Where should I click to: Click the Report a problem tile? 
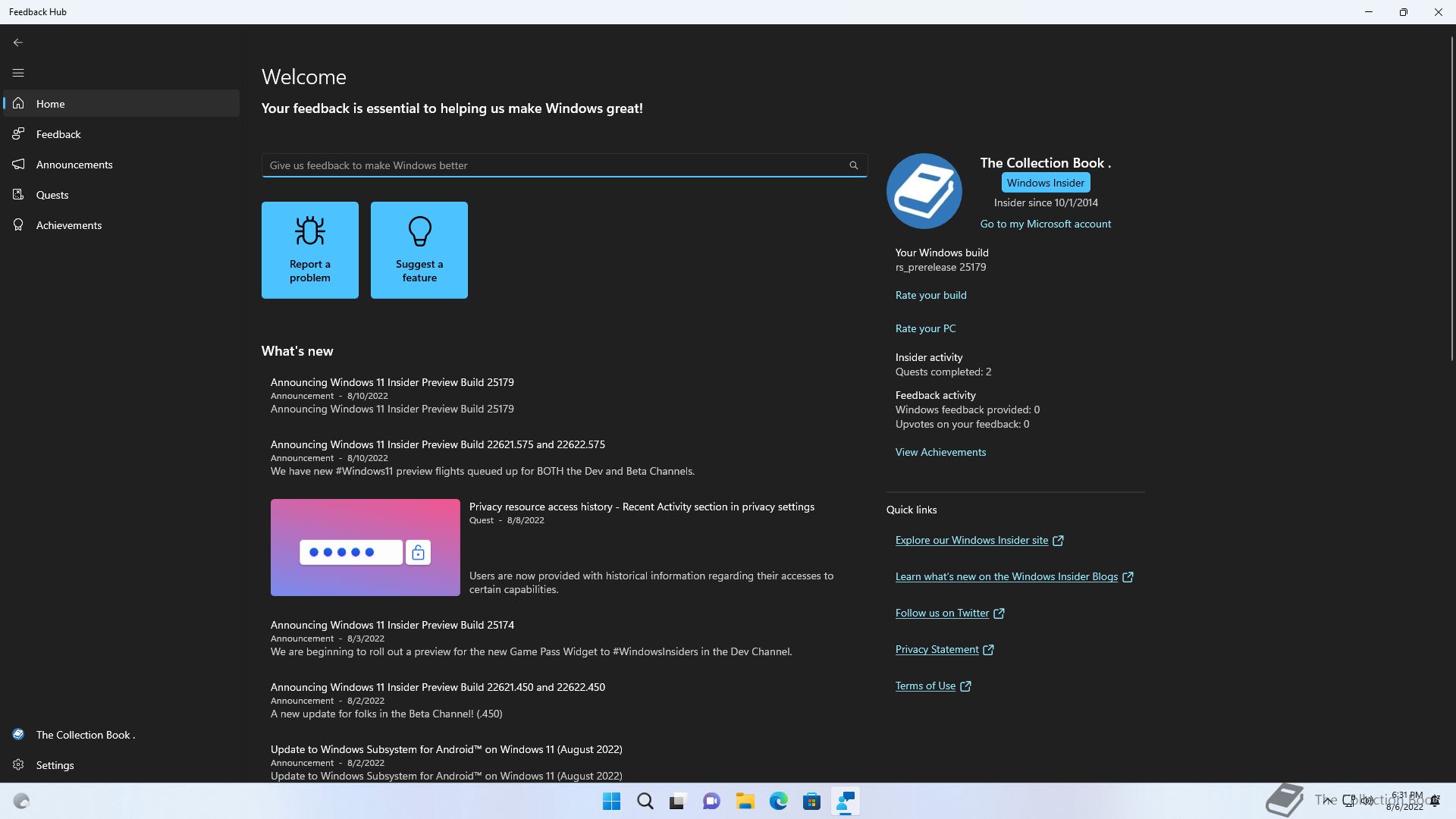pos(310,250)
